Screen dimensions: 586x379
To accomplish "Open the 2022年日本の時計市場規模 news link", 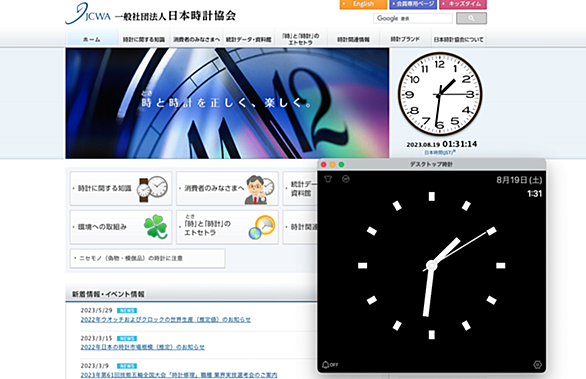I will coord(143,347).
